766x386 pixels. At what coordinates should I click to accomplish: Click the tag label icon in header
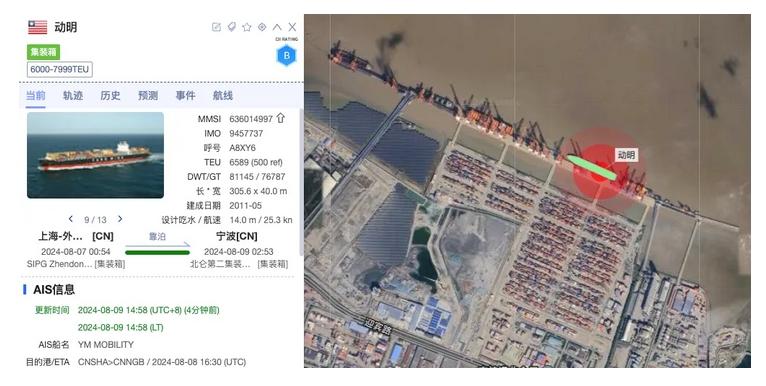tap(232, 27)
